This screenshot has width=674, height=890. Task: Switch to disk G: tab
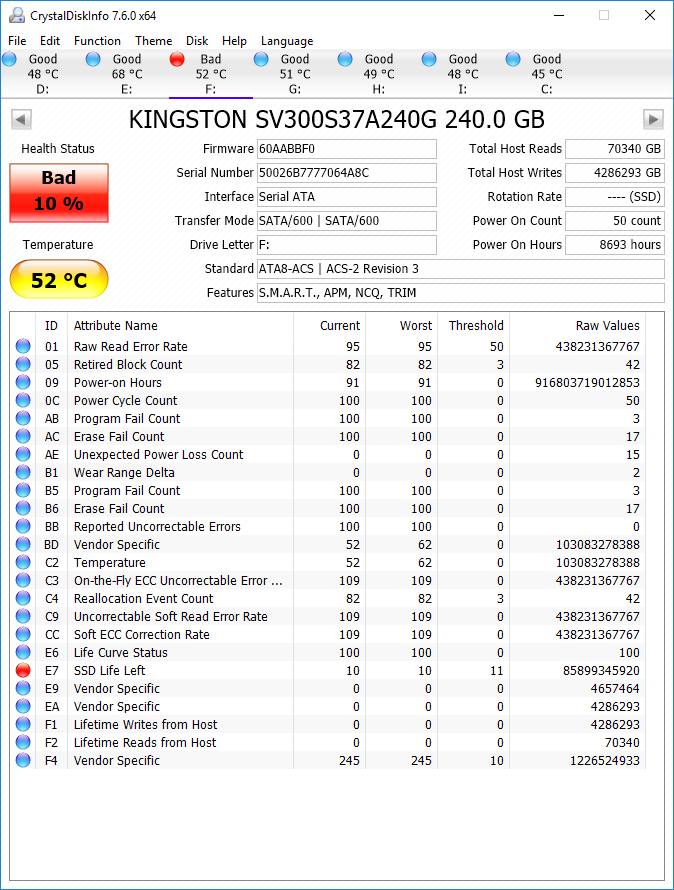294,74
